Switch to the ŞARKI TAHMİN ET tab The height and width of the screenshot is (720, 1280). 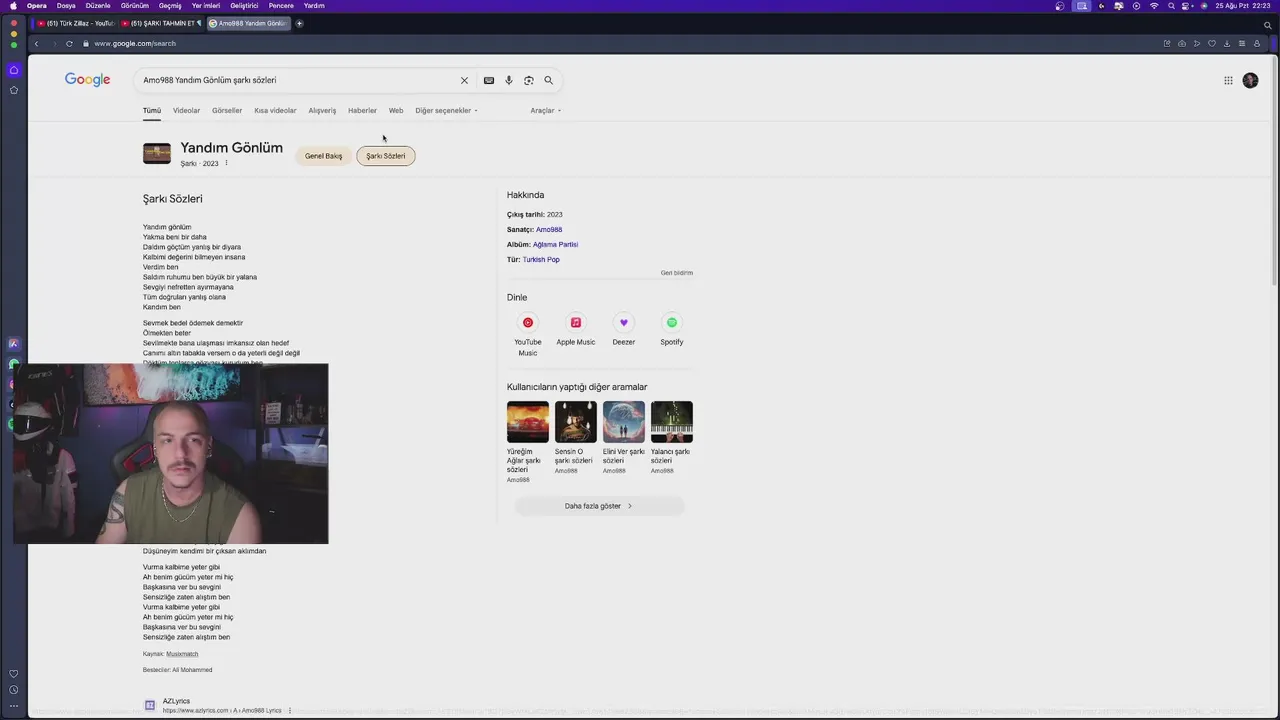tap(161, 23)
